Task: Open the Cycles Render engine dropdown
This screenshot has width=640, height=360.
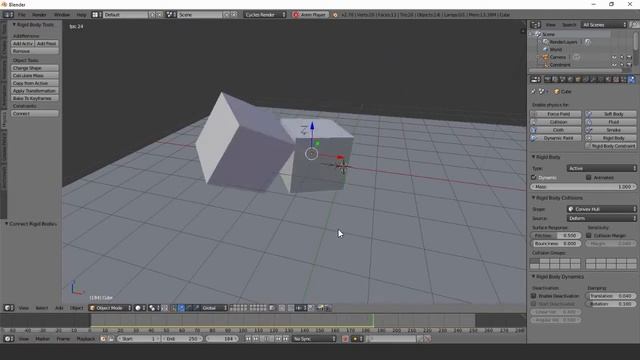Action: (x=265, y=15)
